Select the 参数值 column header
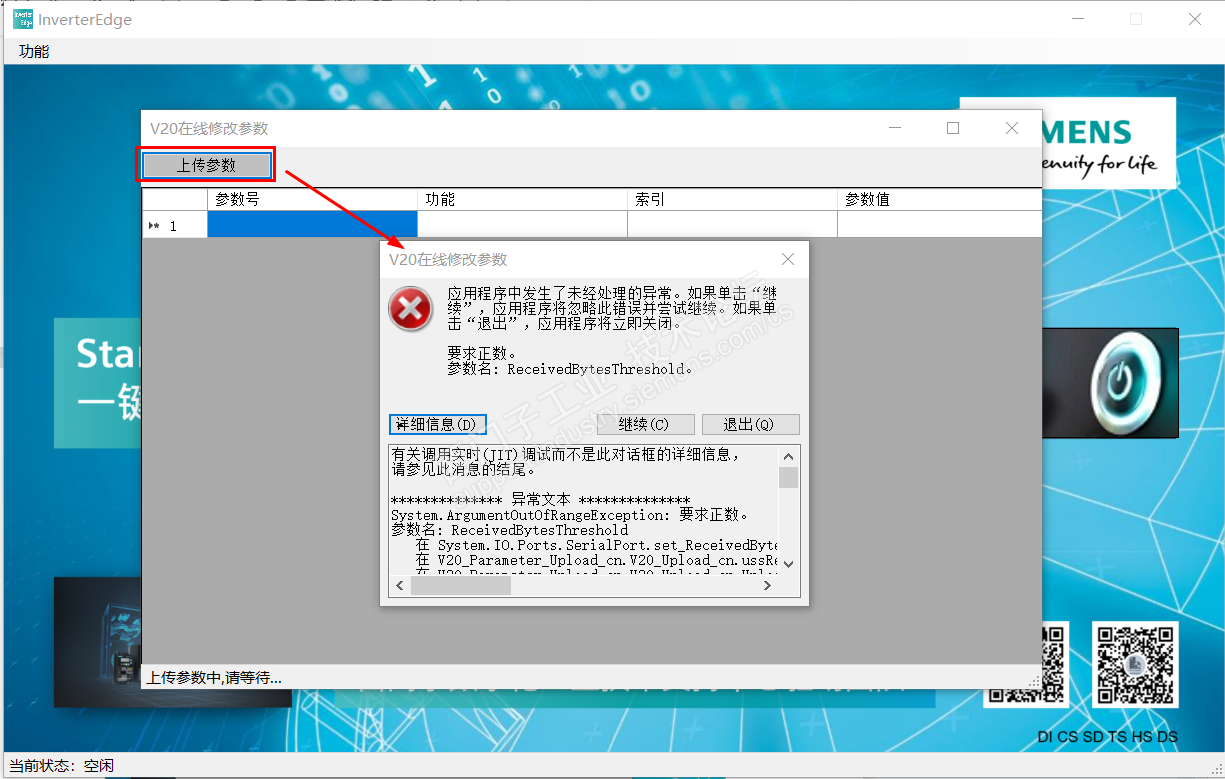 [x=939, y=199]
